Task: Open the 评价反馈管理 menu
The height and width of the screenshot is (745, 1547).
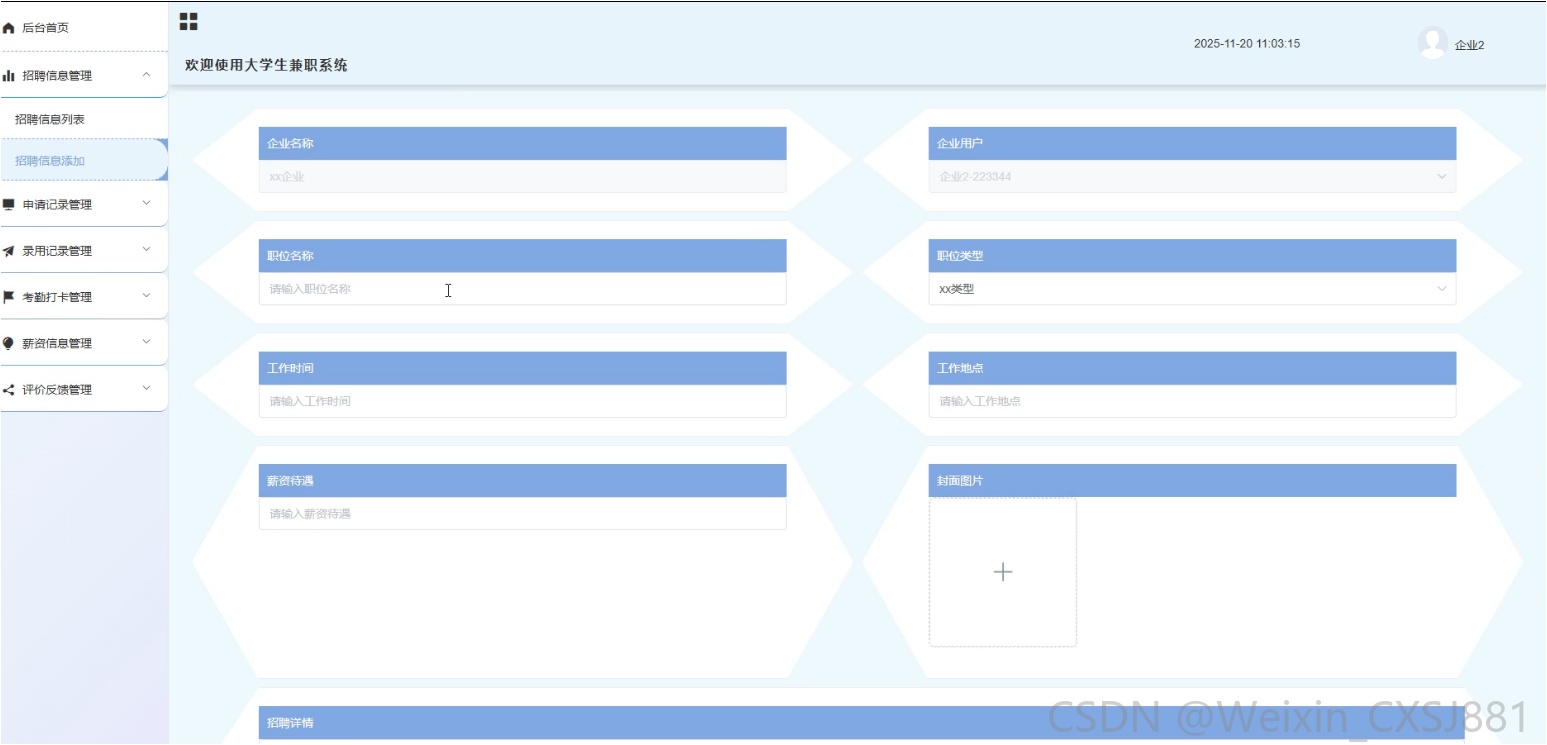Action: point(84,390)
